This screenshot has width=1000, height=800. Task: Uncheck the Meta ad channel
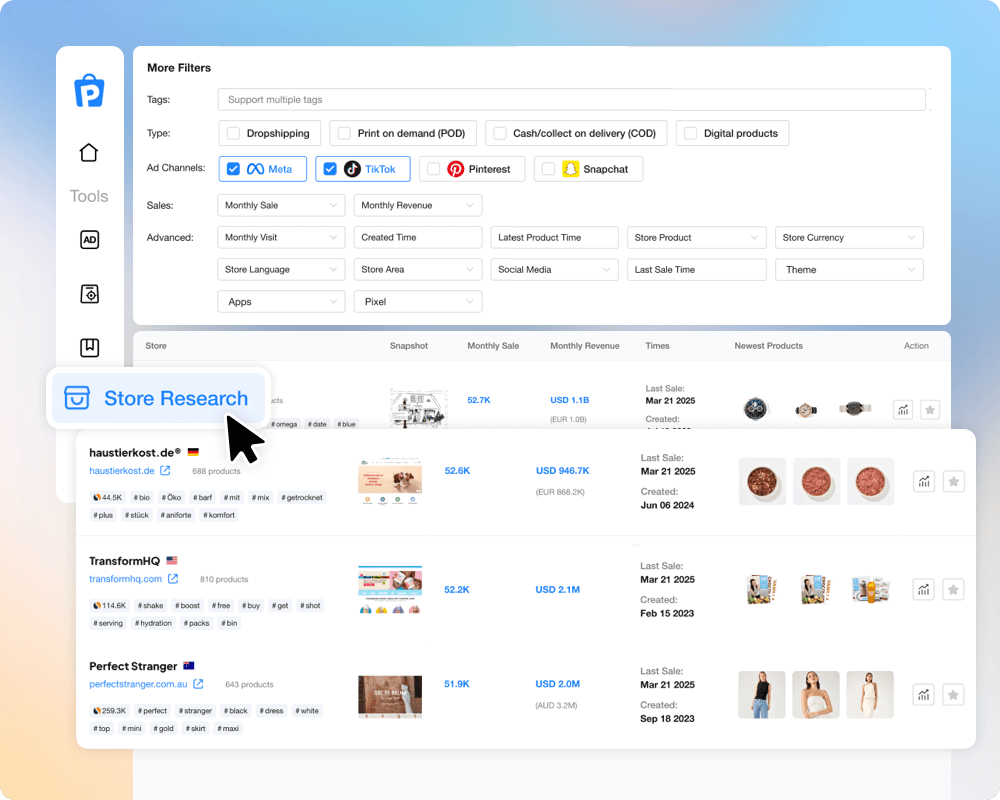click(233, 169)
